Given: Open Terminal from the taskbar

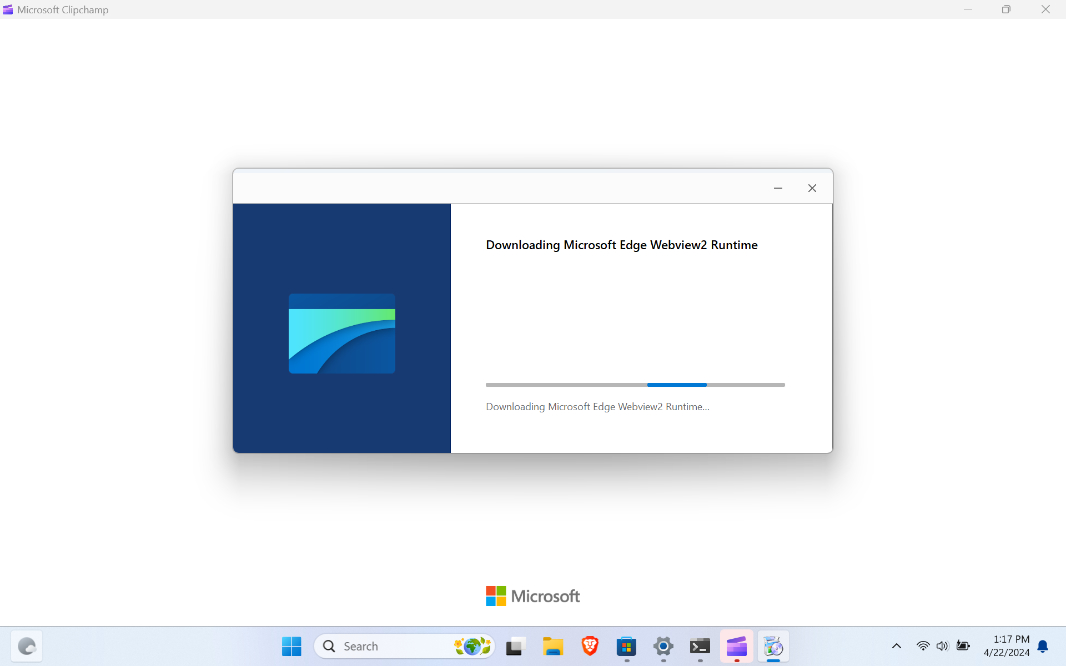Looking at the screenshot, I should point(700,646).
